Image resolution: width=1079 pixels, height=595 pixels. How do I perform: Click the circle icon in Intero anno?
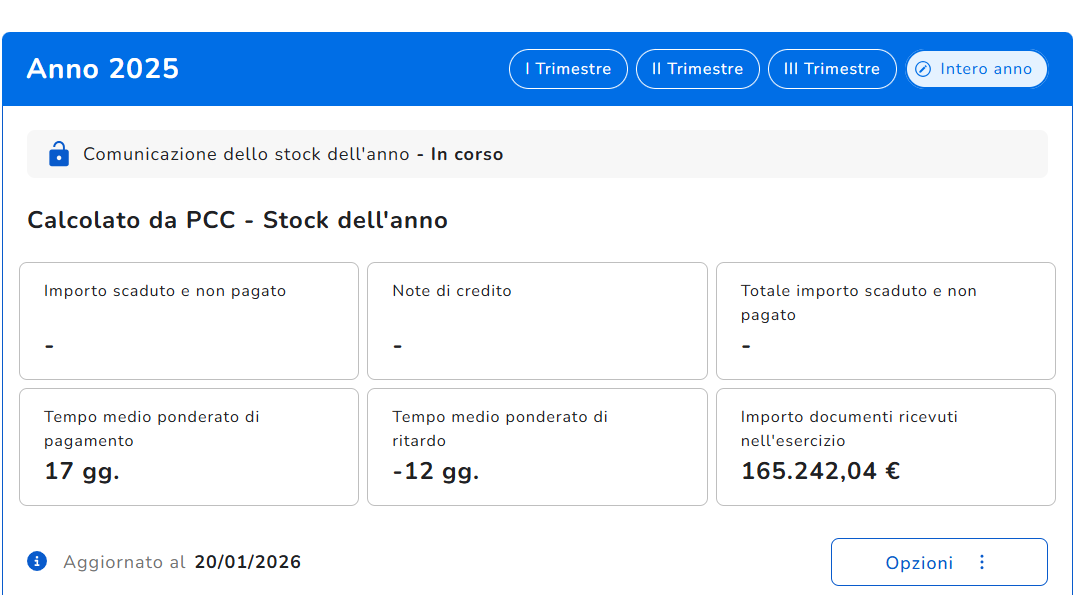pos(923,69)
